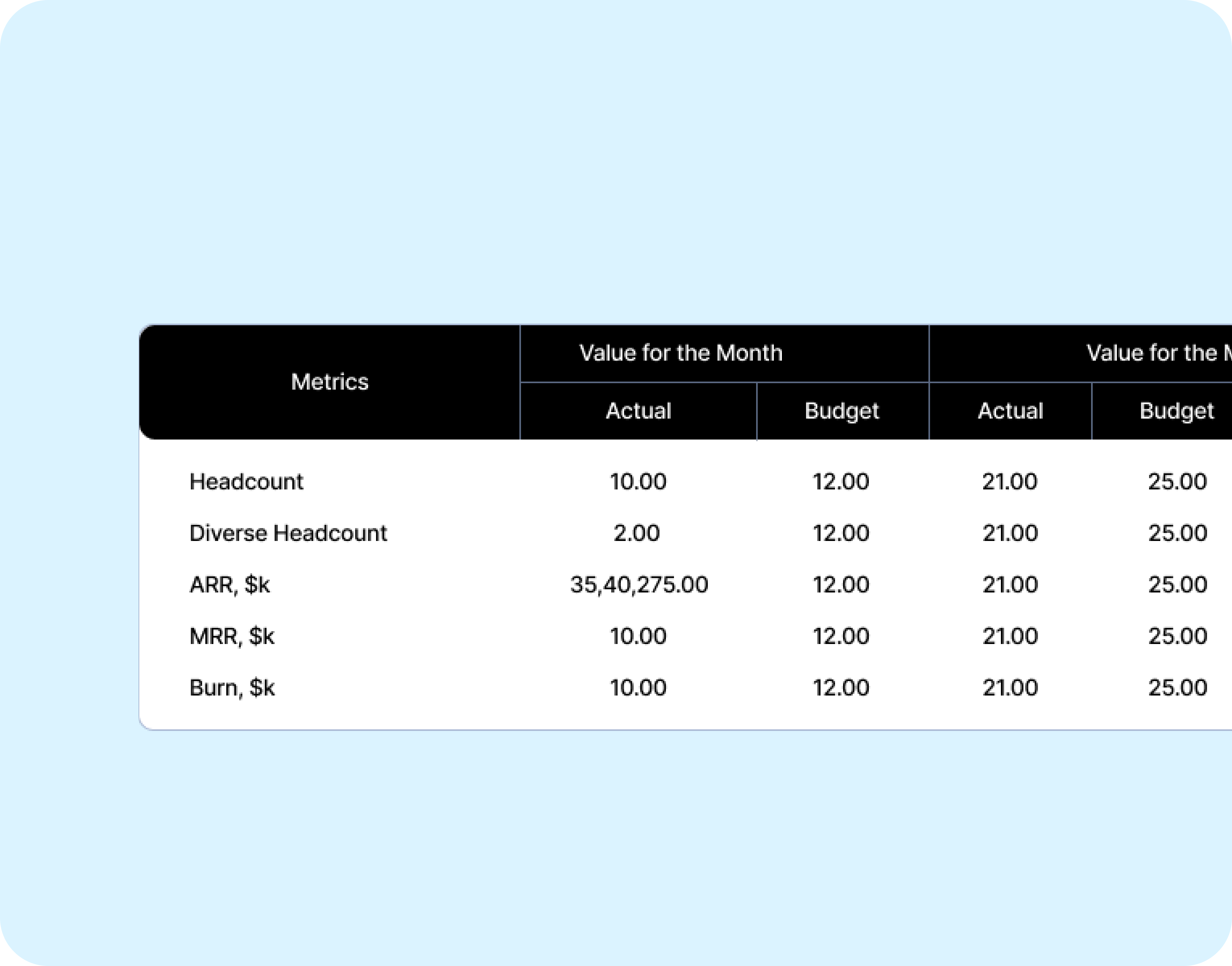This screenshot has height=966, width=1232.
Task: Select the 'ARR, $k' metric label
Action: [x=229, y=584]
